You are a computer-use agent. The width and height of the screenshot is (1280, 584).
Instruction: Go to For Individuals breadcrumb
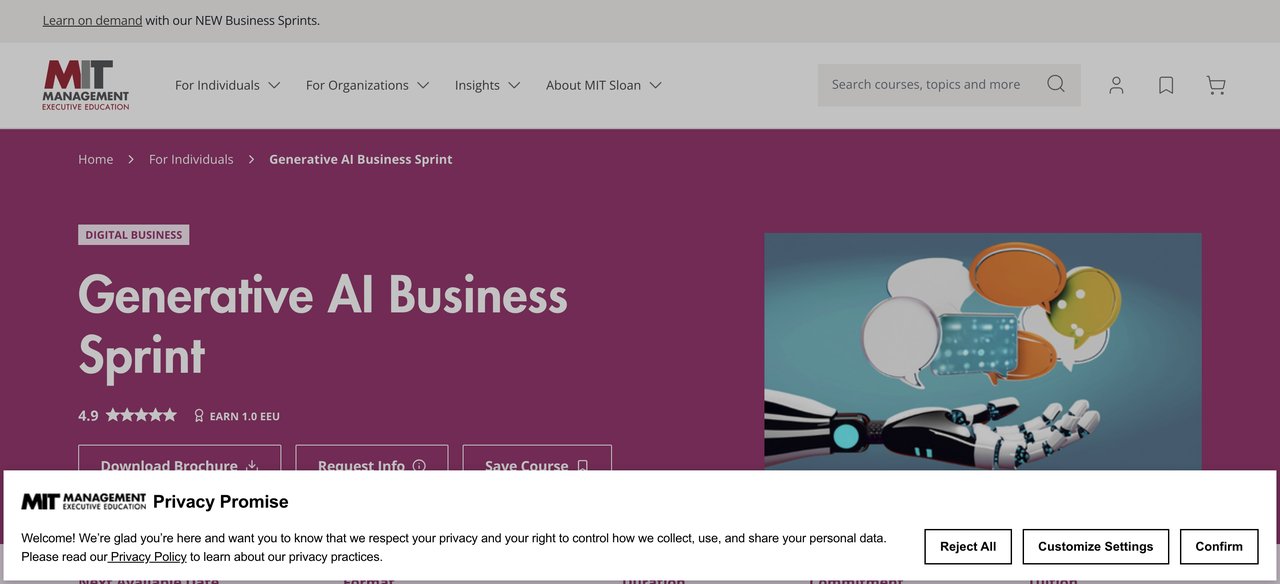click(191, 159)
